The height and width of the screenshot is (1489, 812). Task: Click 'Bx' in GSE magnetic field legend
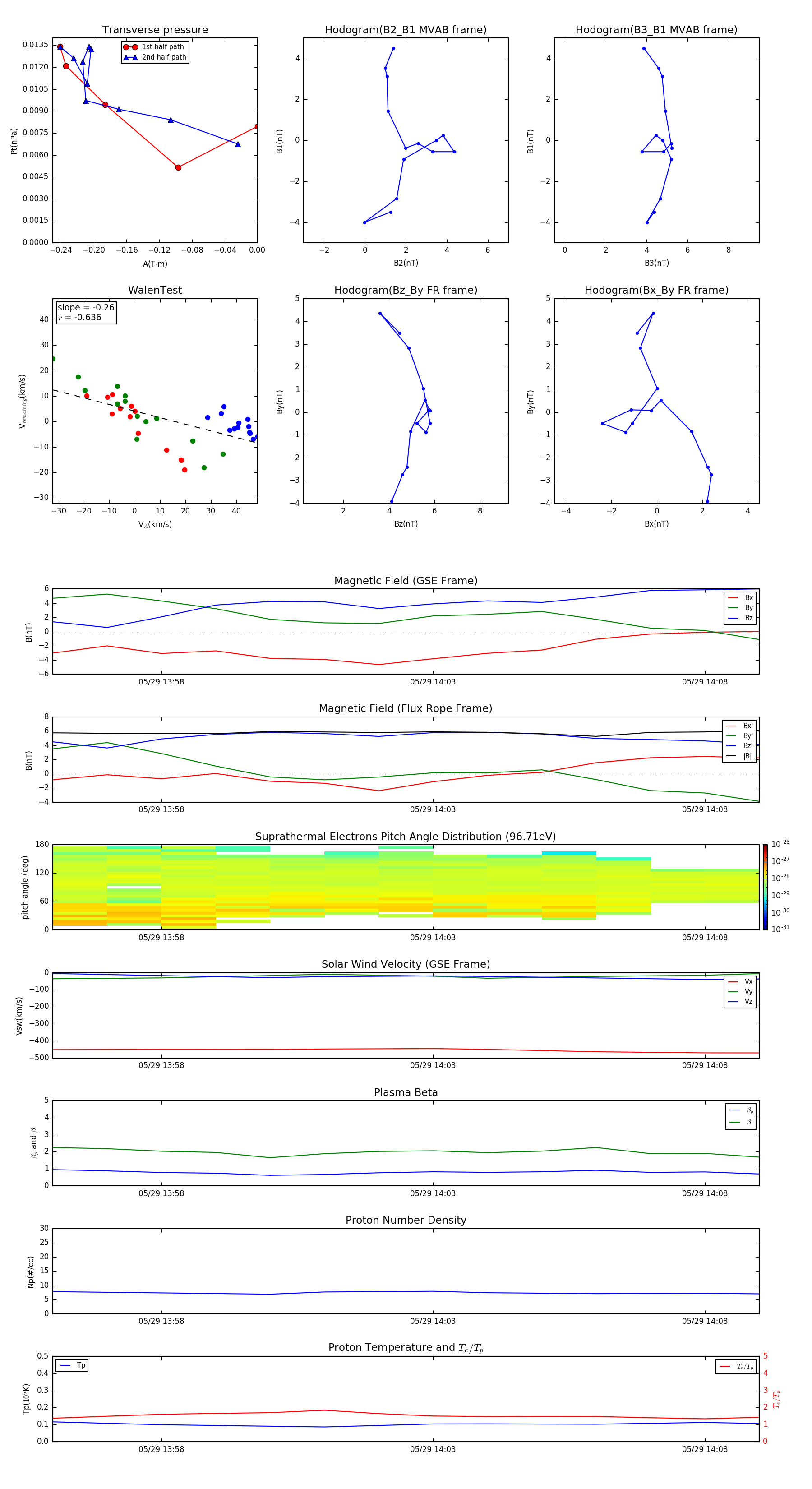[741, 598]
